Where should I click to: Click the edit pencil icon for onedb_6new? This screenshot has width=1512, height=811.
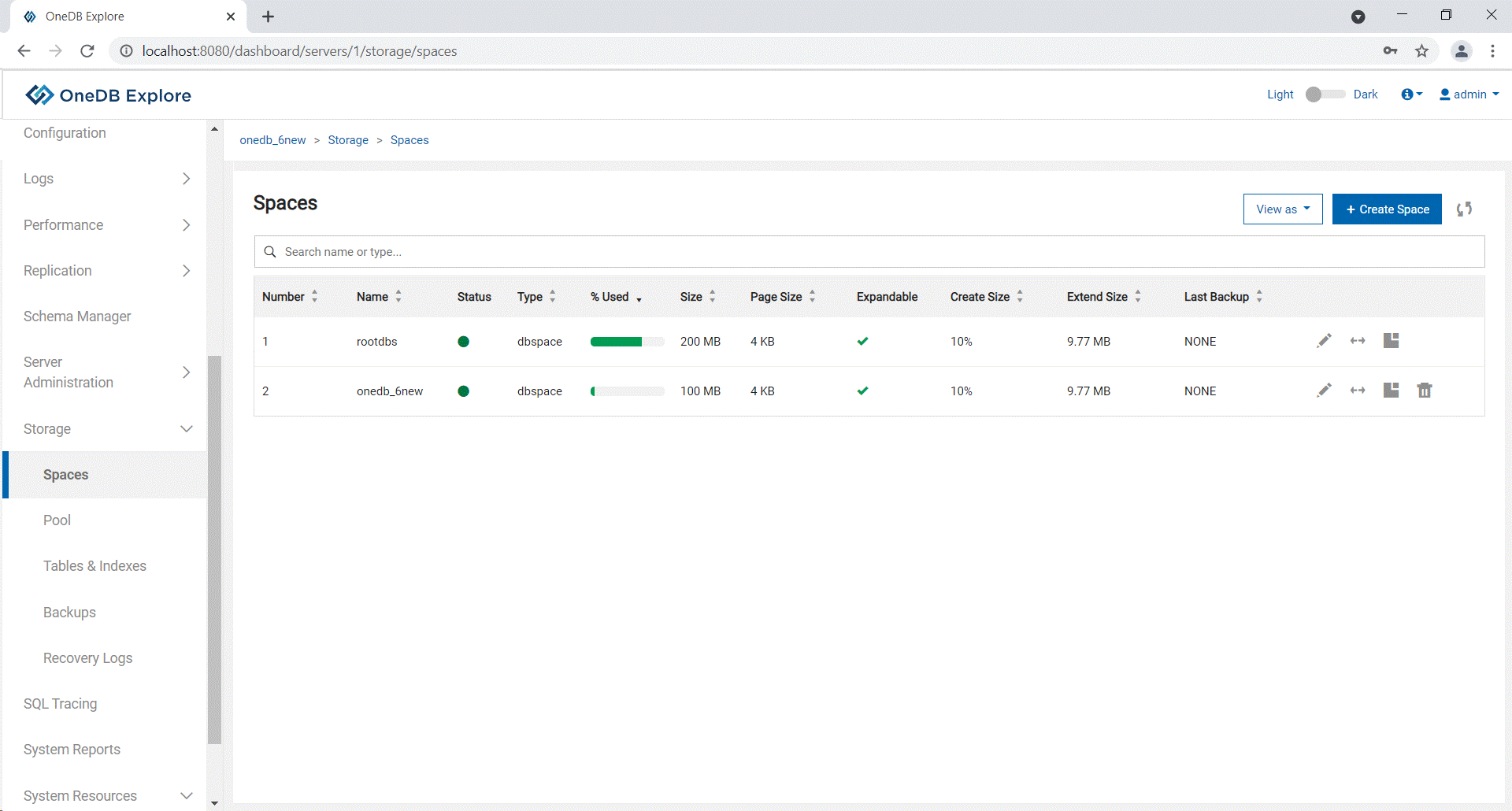pos(1324,391)
